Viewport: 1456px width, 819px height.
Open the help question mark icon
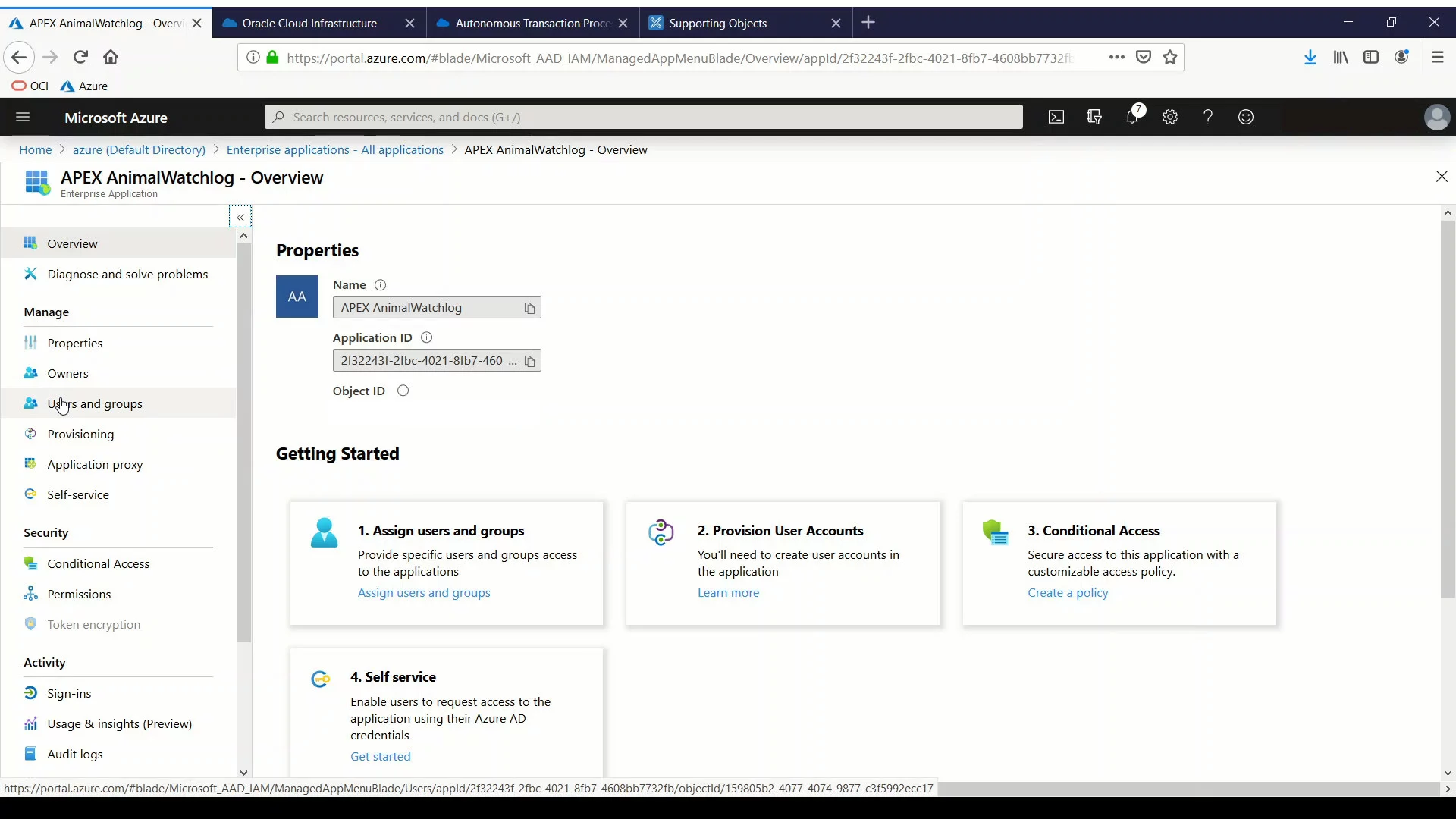1208,117
